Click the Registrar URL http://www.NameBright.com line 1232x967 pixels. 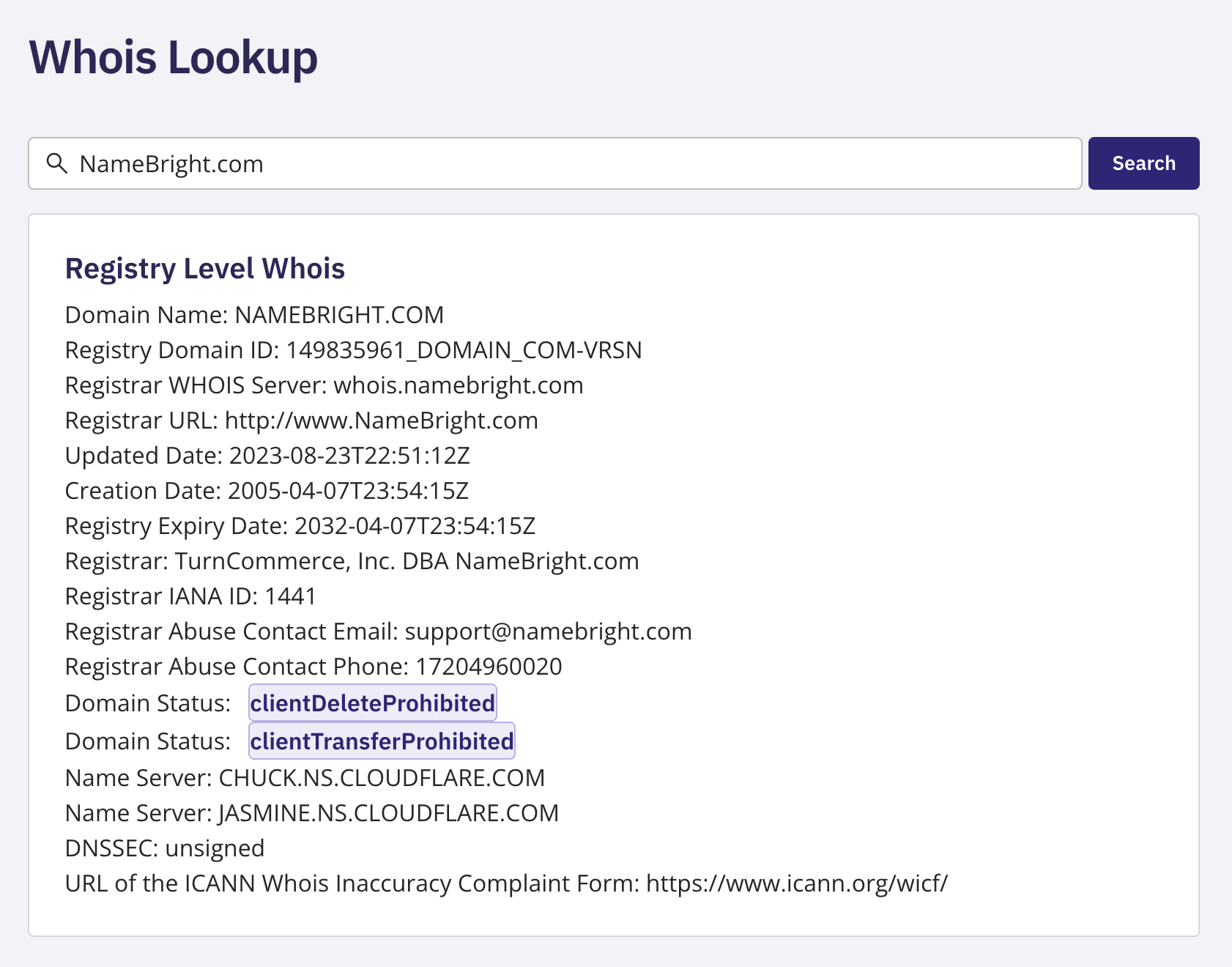tap(301, 420)
